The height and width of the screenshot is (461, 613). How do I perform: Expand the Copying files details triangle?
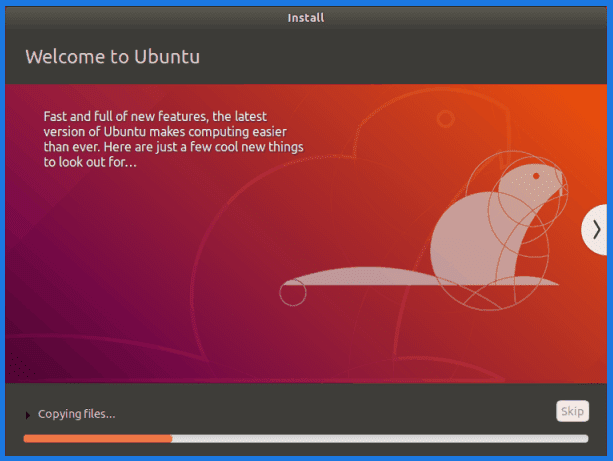28,415
